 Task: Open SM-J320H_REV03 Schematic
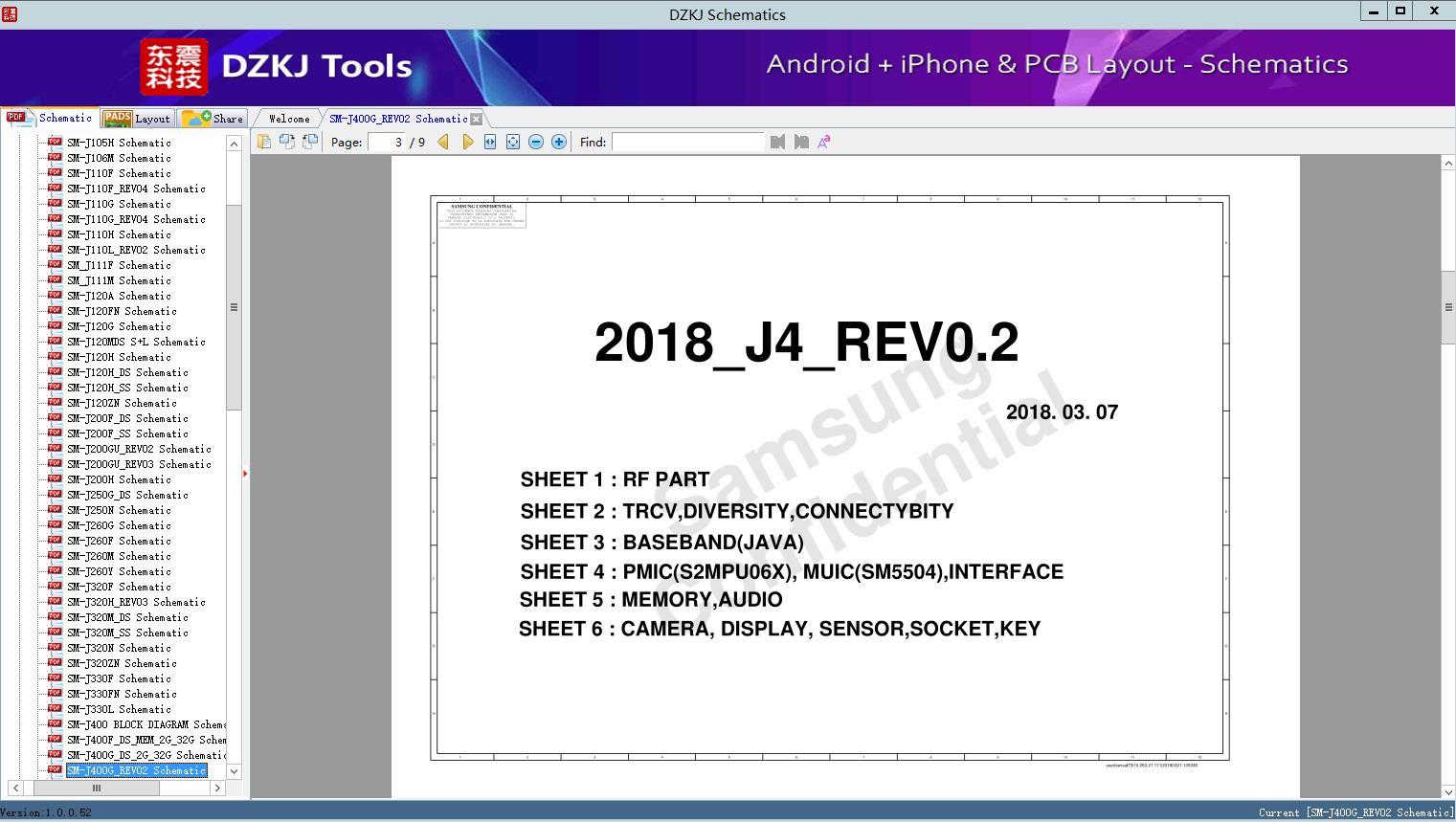point(136,602)
